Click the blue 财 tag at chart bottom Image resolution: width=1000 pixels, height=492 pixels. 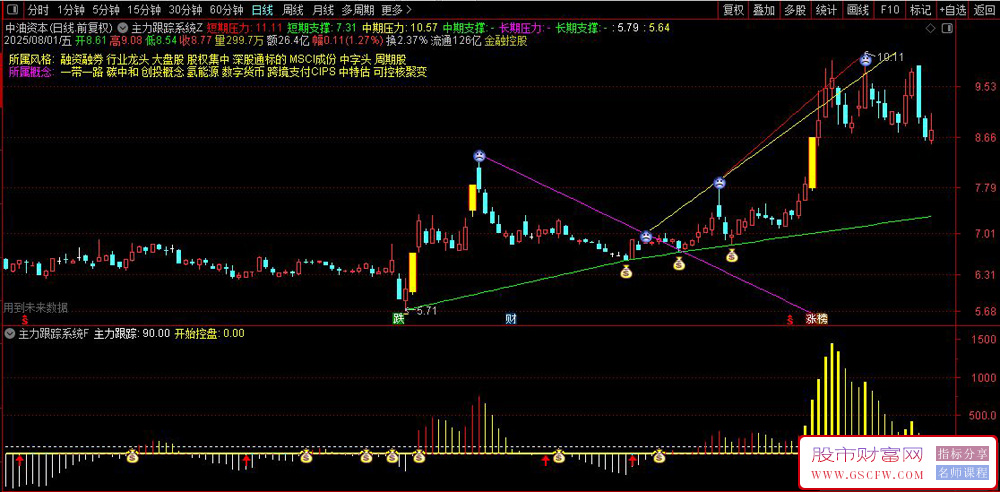[x=510, y=318]
